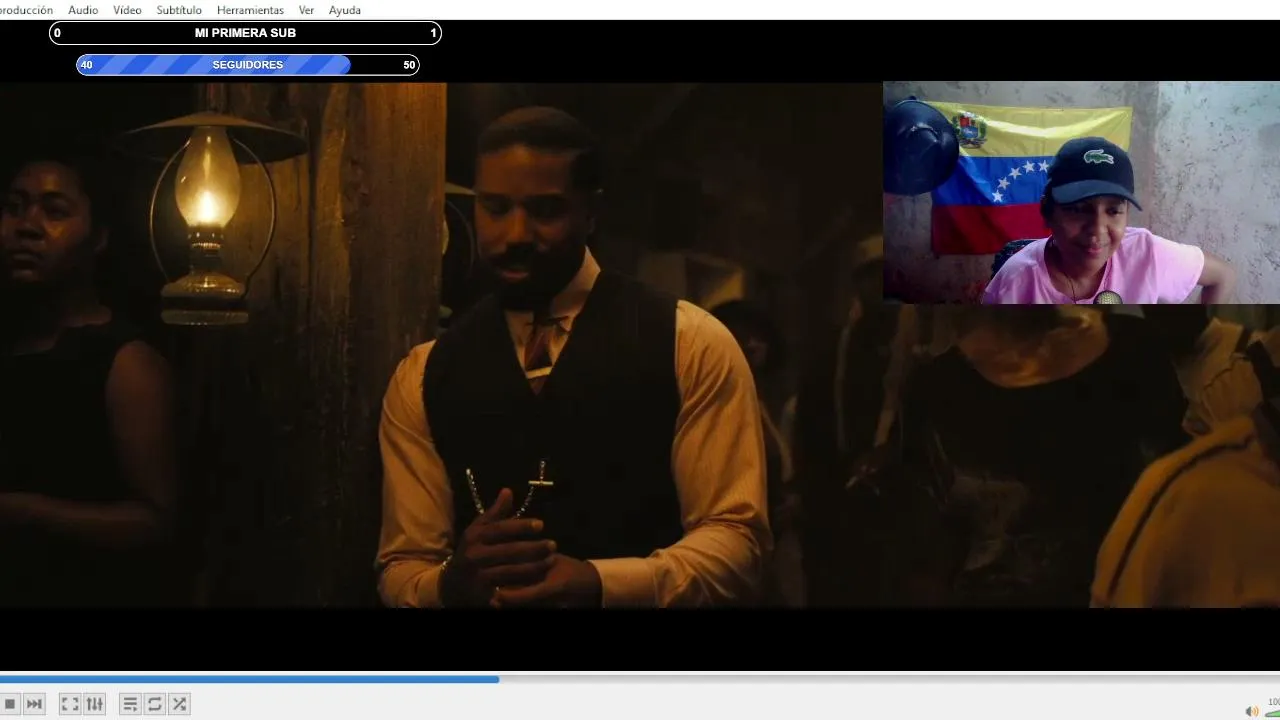Viewport: 1280px width, 720px height.
Task: Adjust the green volume slider
Action: pyautogui.click(x=1272, y=711)
